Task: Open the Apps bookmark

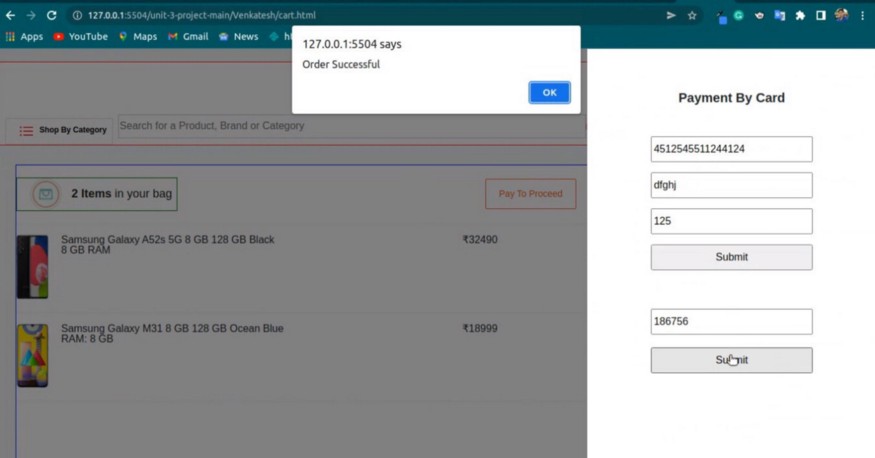Action: pos(24,37)
